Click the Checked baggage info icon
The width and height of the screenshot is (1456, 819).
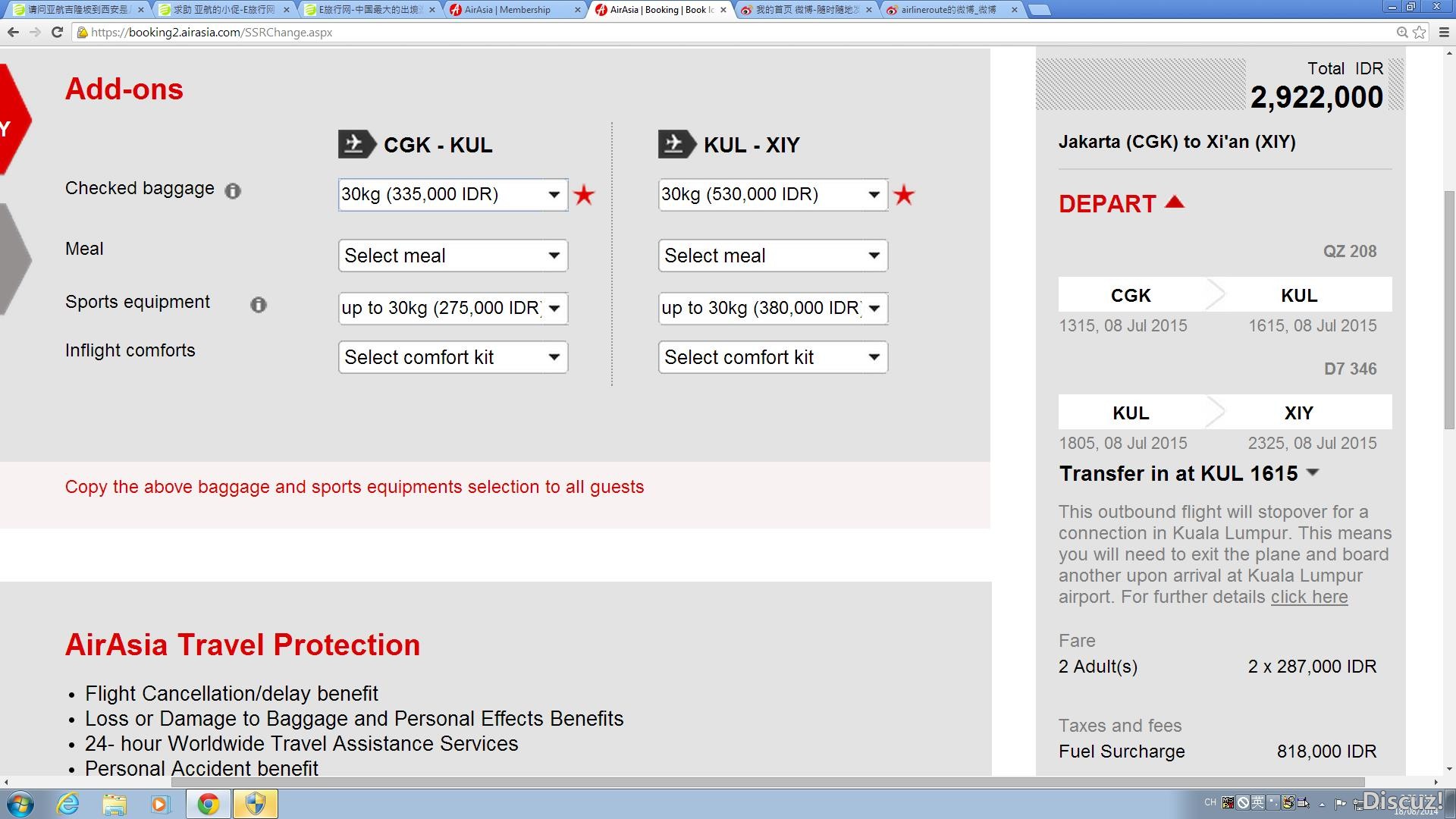(233, 191)
